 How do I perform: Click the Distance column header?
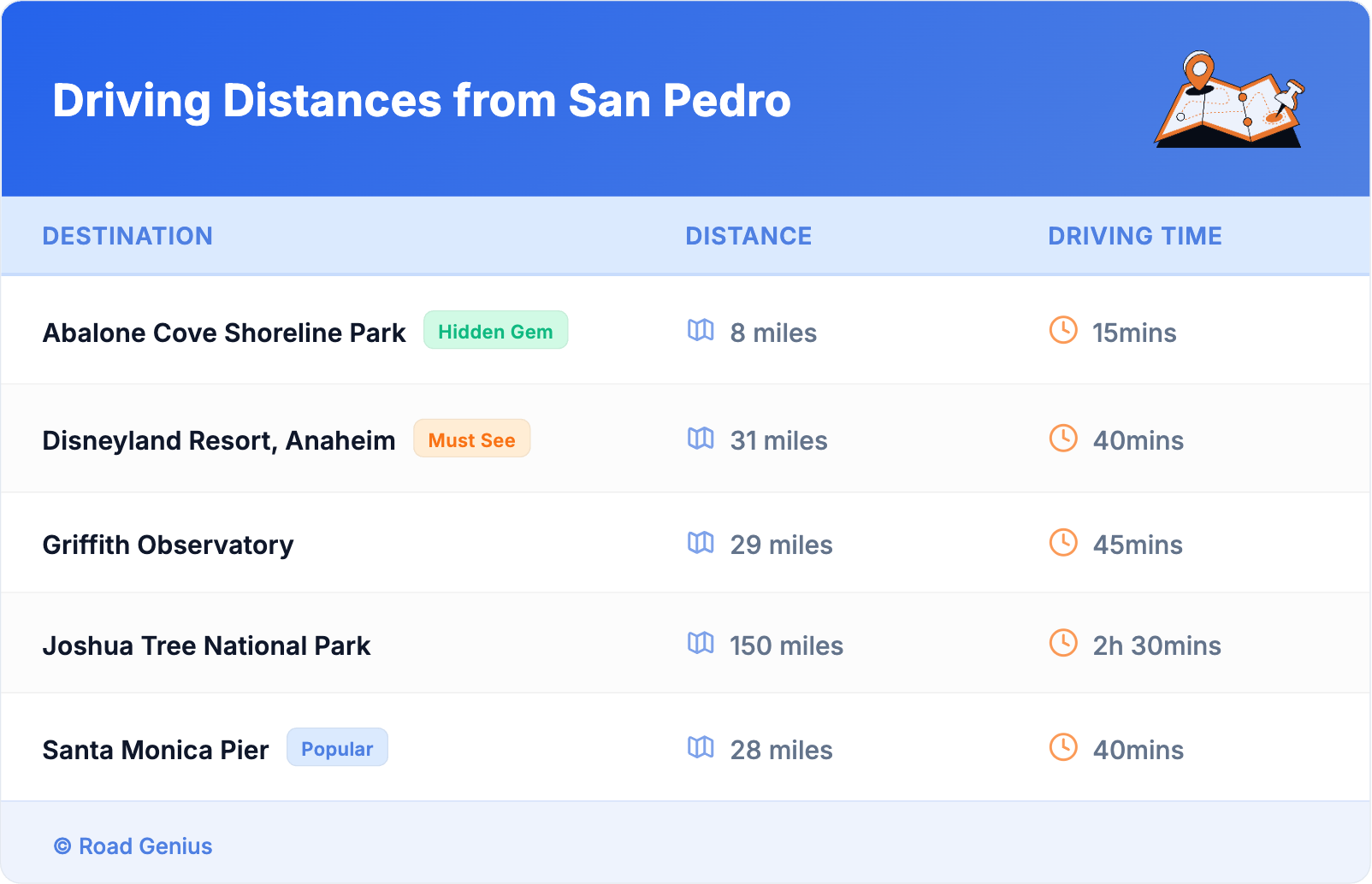click(748, 236)
